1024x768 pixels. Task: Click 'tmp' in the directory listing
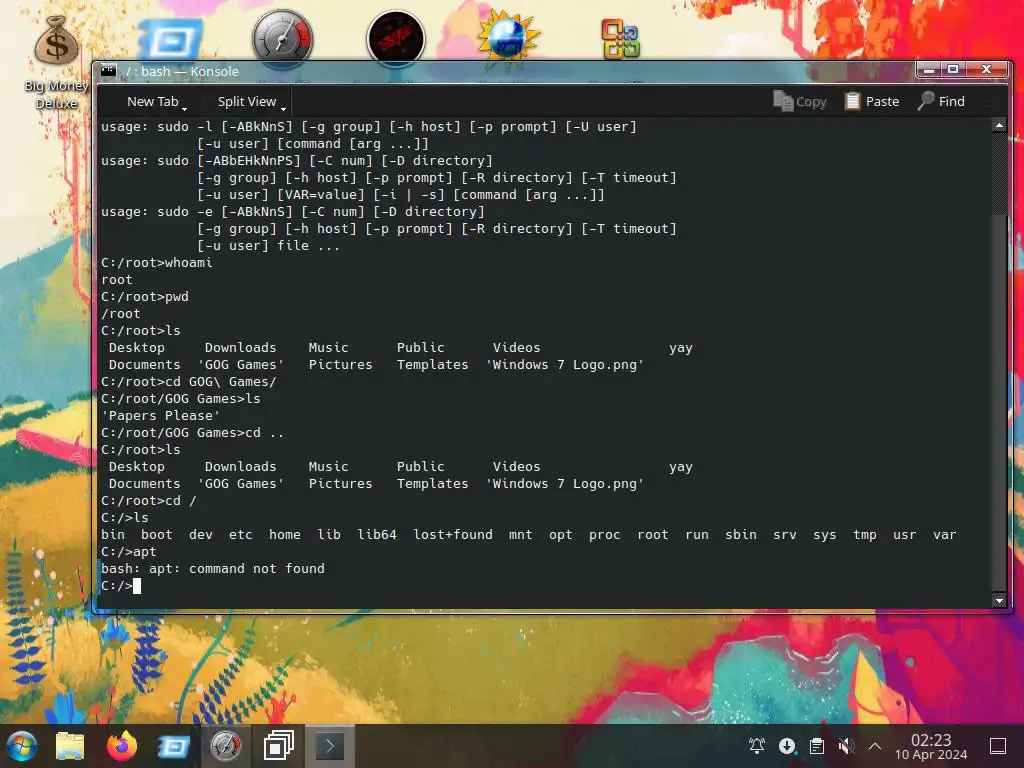point(865,535)
